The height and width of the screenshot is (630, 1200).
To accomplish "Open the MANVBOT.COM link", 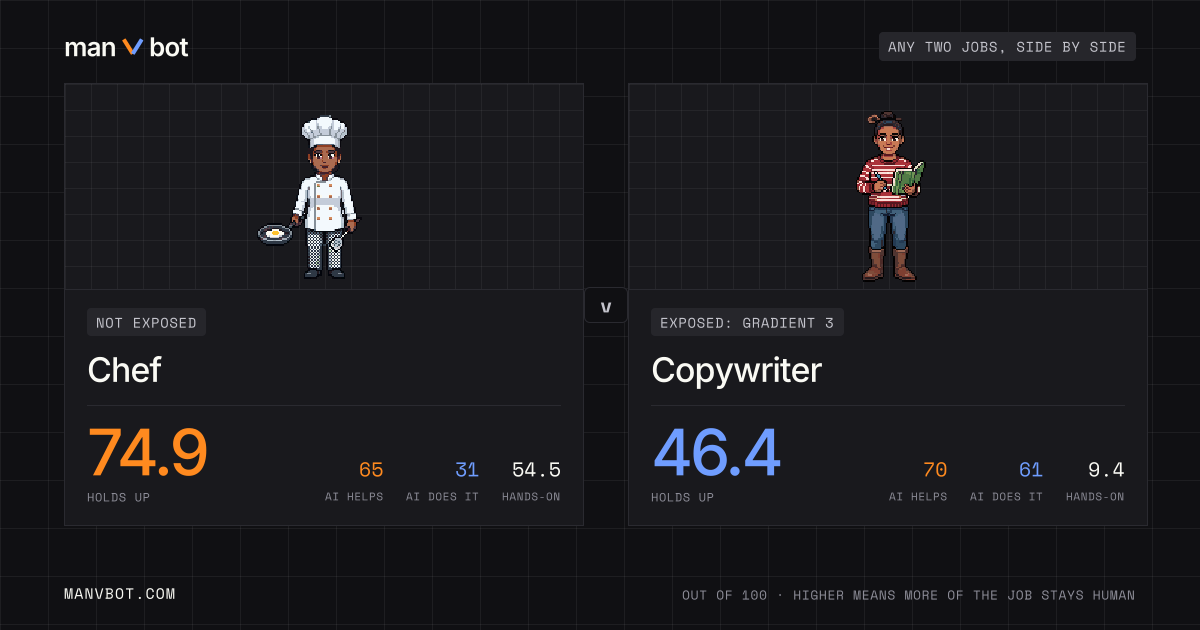I will coord(120,594).
